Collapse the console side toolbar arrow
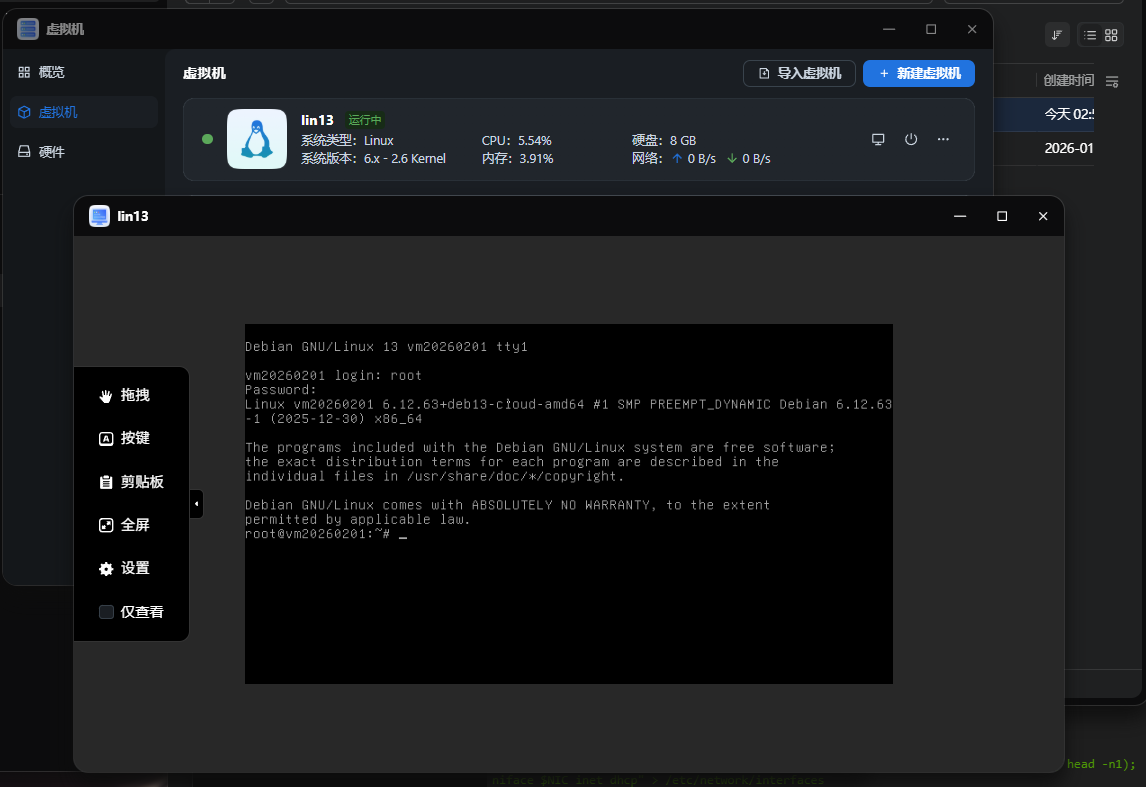 tap(196, 503)
